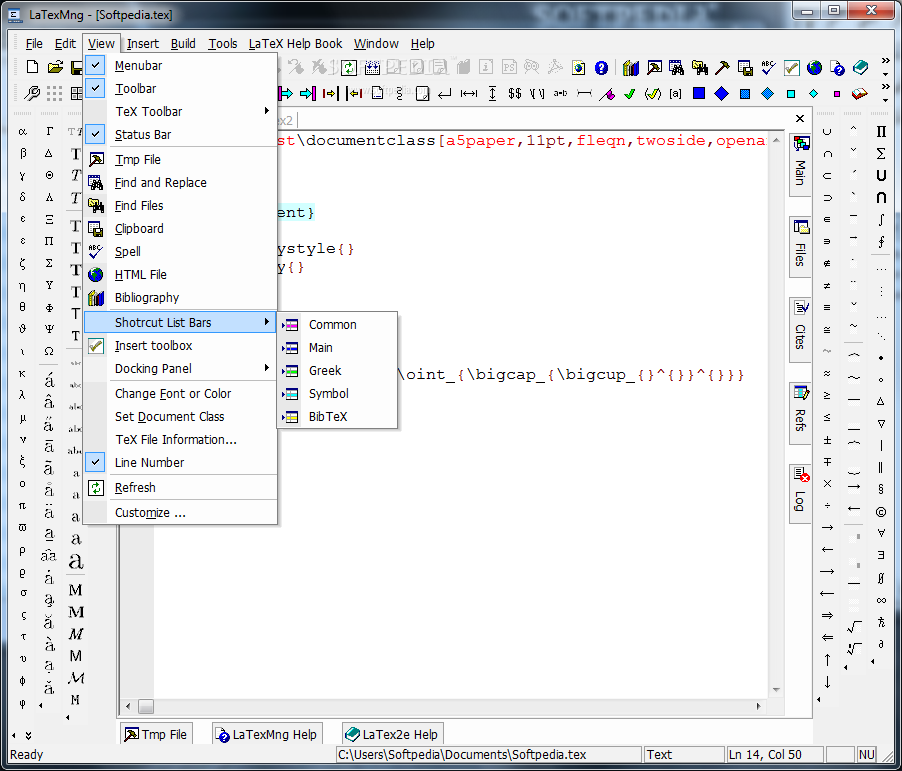Image resolution: width=902 pixels, height=771 pixels.
Task: Click the [a] bracket TeX toolbar icon
Action: [x=675, y=93]
